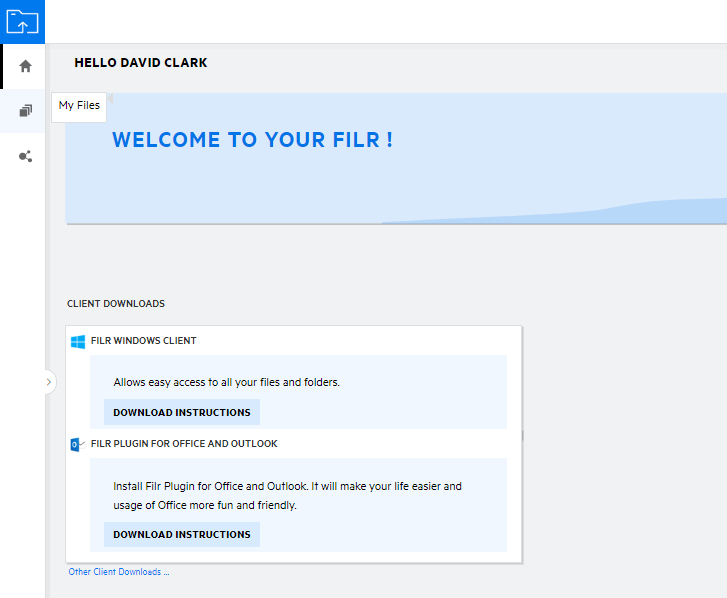The width and height of the screenshot is (727, 598).
Task: Open Download Instructions for Office and Outlook plugin
Action: click(182, 534)
